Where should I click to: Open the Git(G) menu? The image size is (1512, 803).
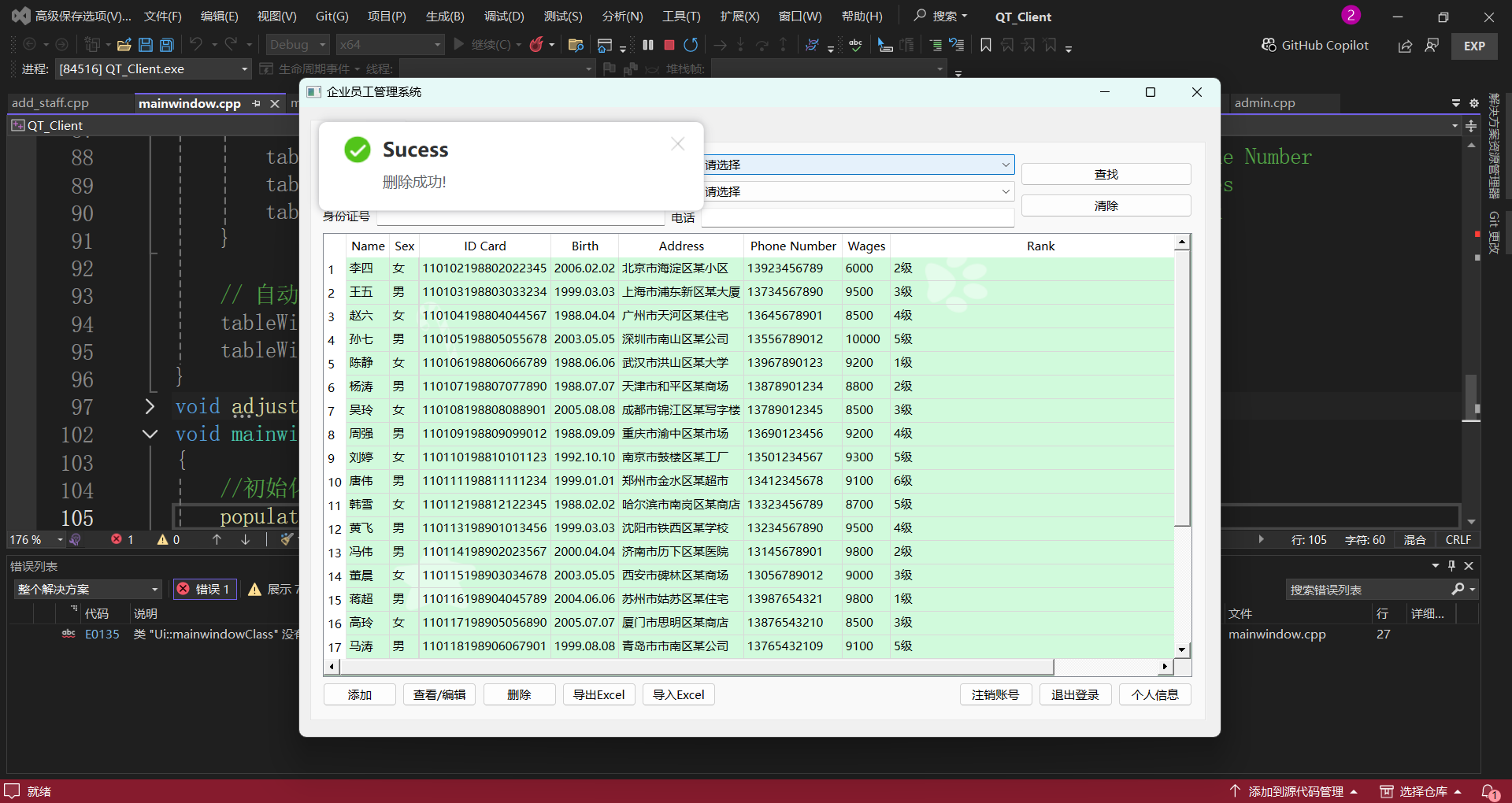point(332,17)
